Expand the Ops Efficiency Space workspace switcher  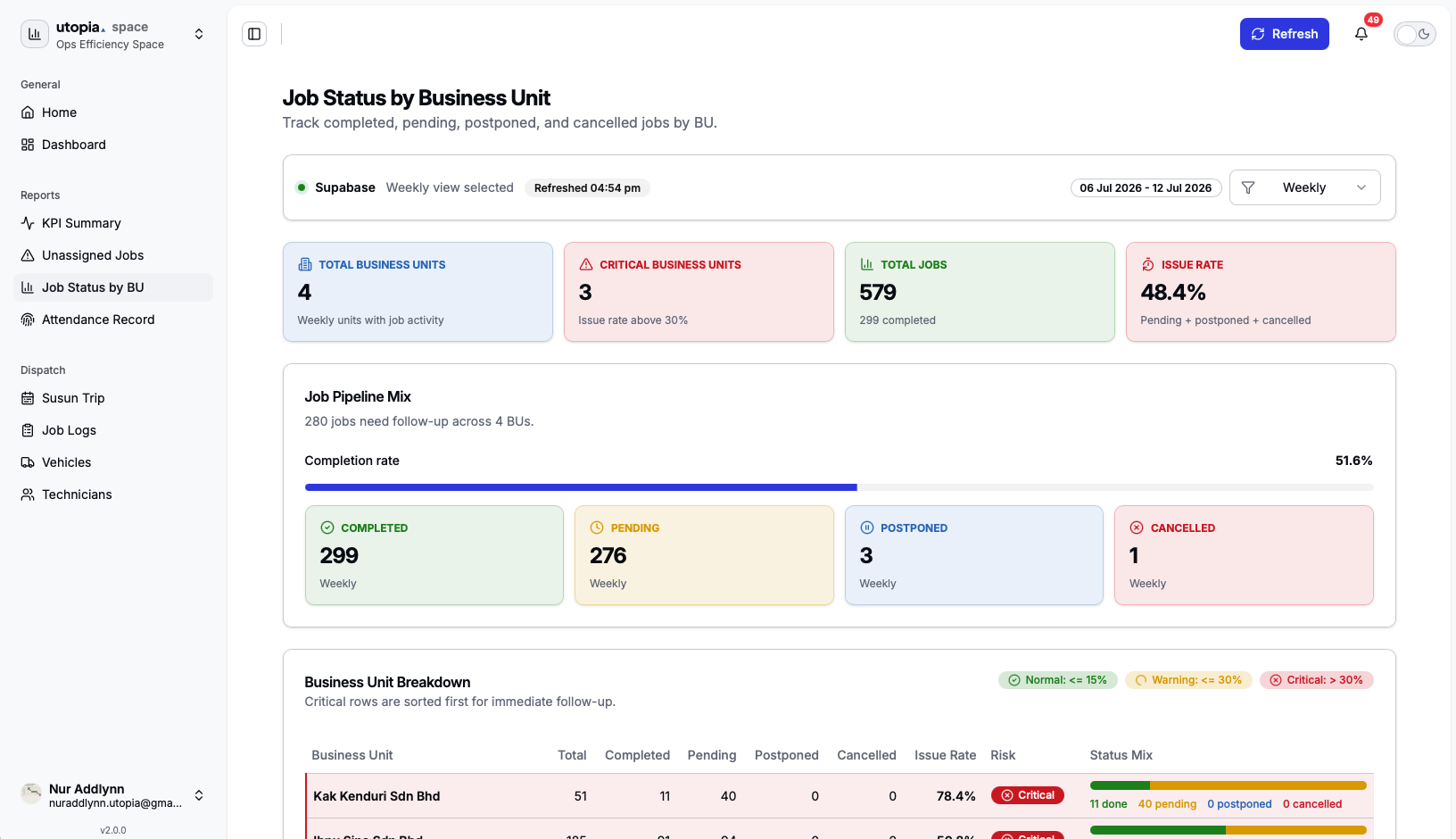click(x=199, y=34)
